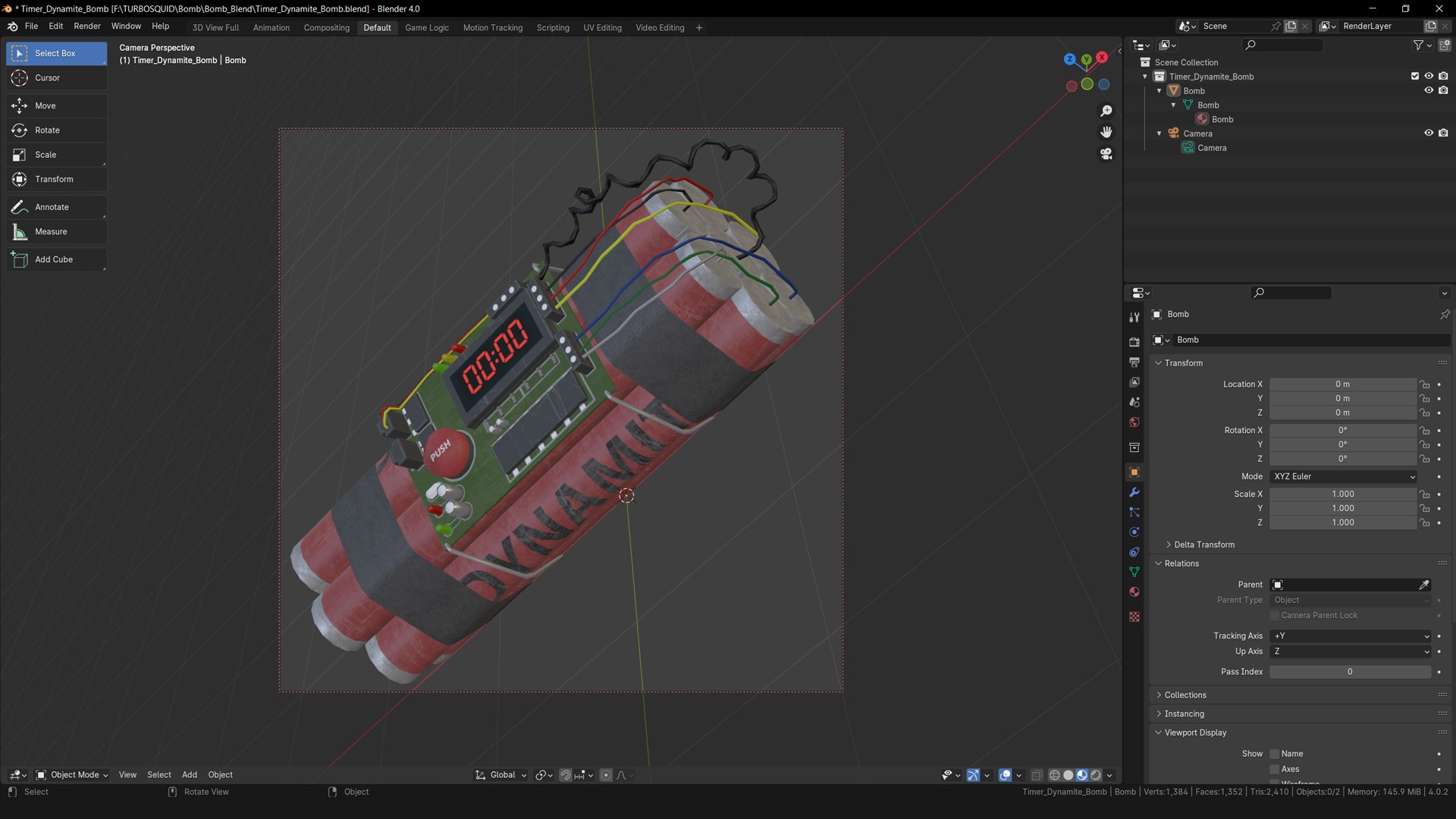Click the viewport pan hand icon

click(x=1106, y=133)
